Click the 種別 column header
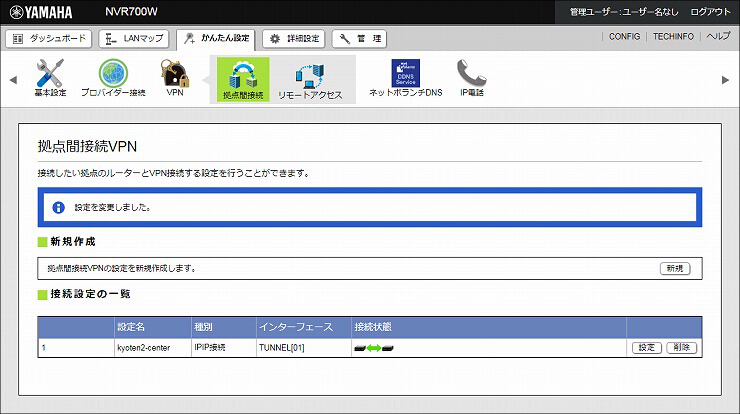This screenshot has width=740, height=414. click(x=224, y=327)
